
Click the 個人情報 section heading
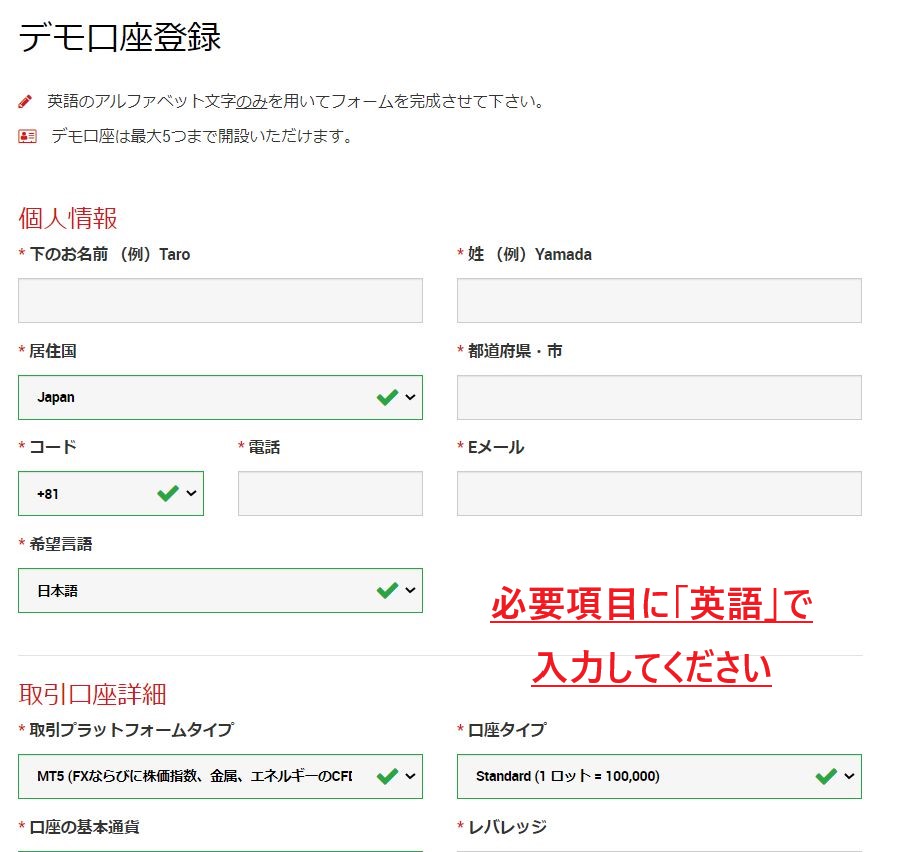(68, 217)
